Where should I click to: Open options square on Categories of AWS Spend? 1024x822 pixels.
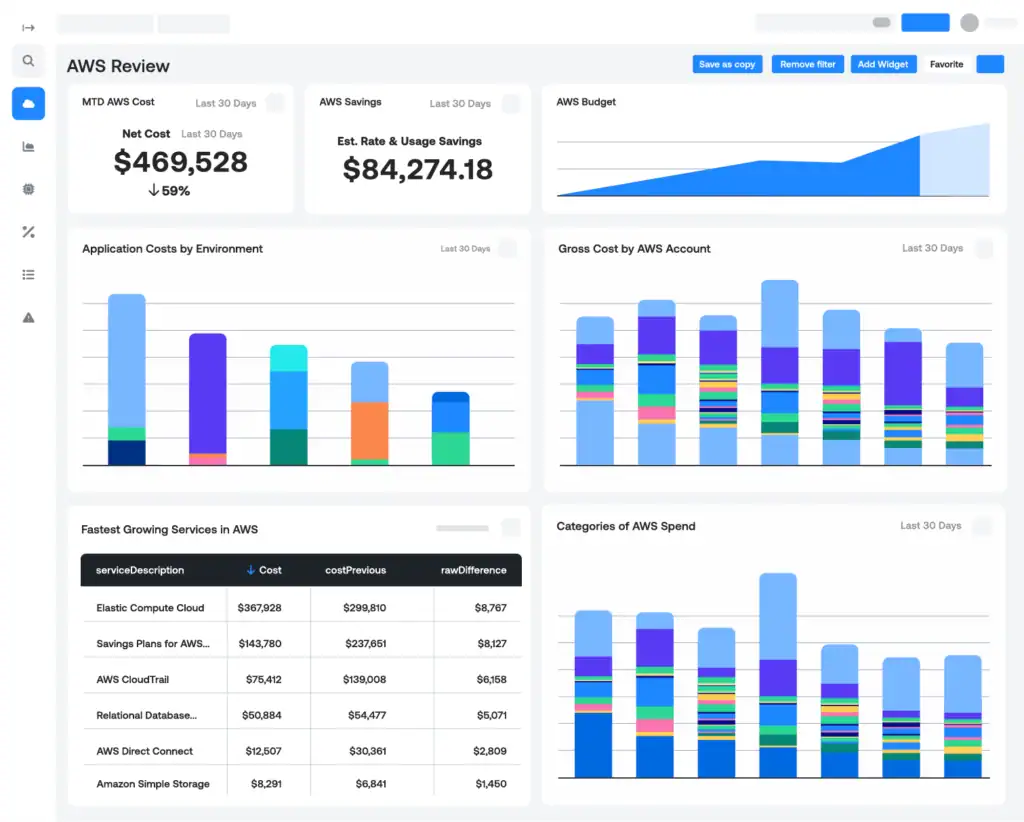[x=982, y=526]
